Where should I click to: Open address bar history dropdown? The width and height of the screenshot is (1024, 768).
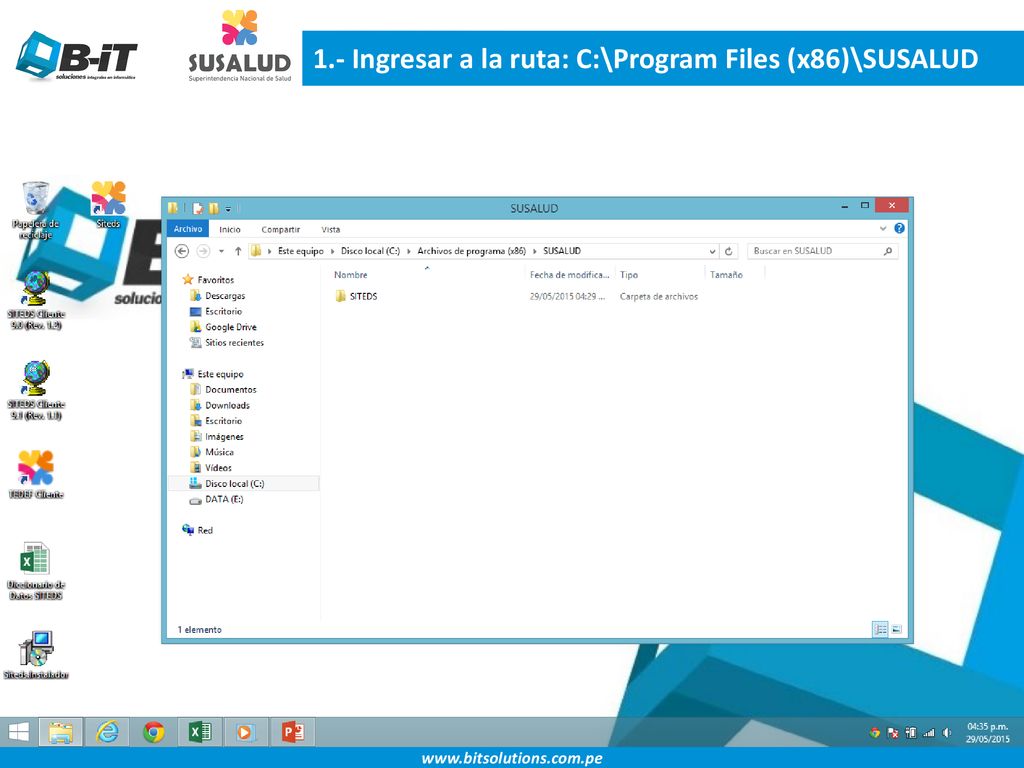click(712, 251)
